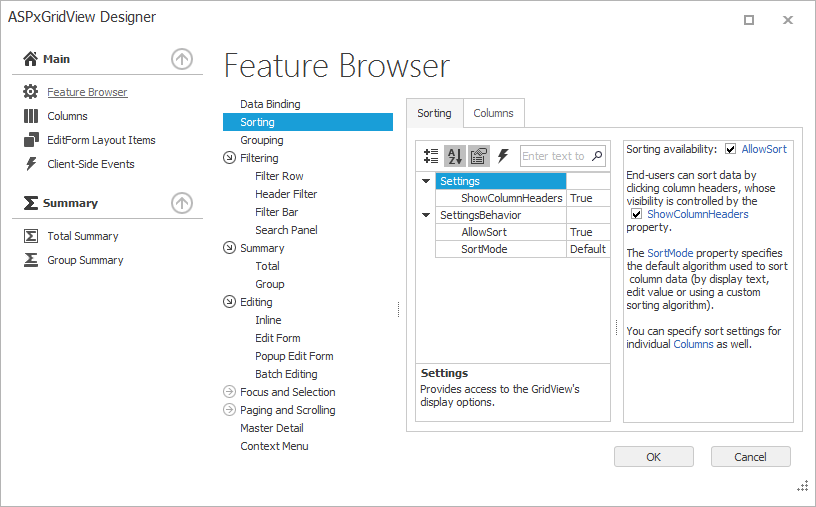Image resolution: width=816 pixels, height=507 pixels.
Task: Open Group Summary page
Action: [x=85, y=260]
